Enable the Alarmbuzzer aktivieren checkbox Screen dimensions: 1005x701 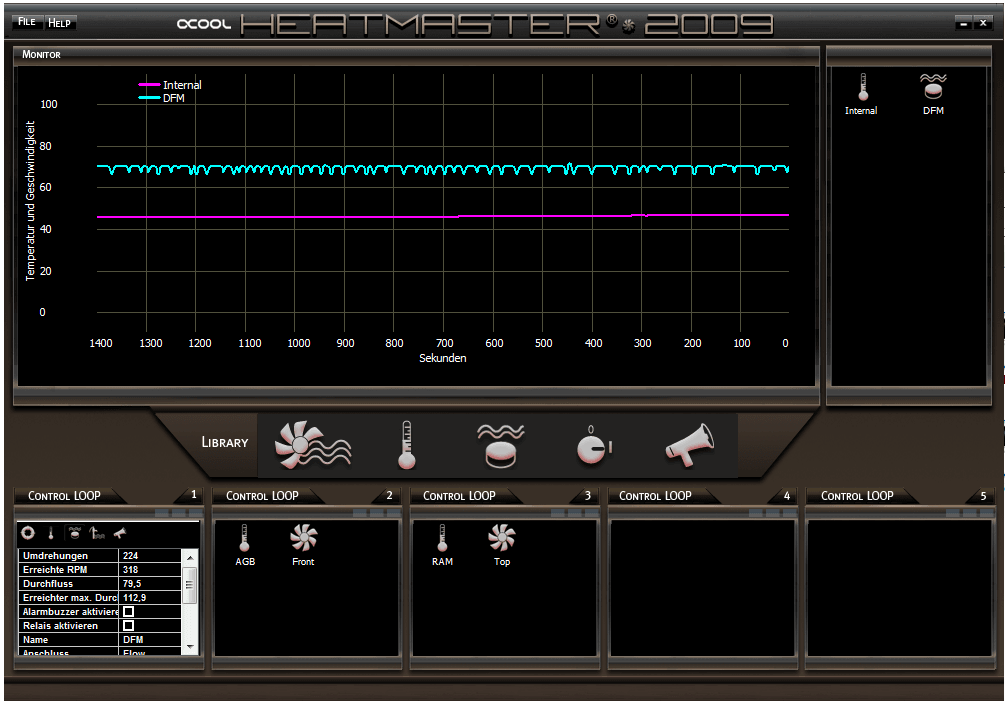point(129,611)
